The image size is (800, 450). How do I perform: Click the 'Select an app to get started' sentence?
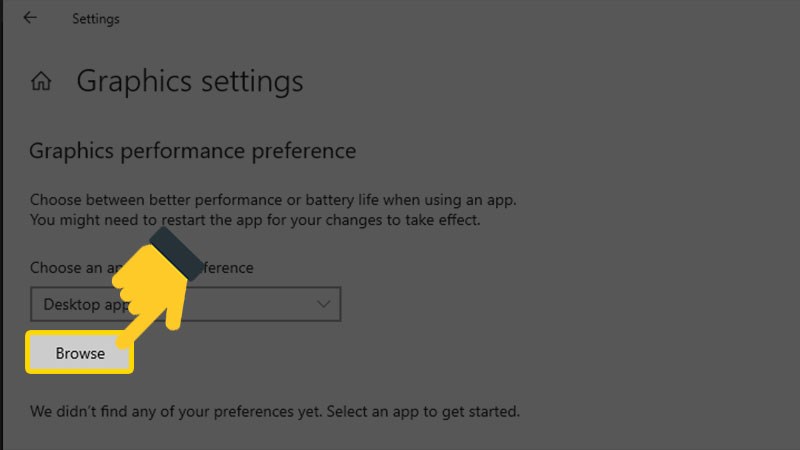coord(422,411)
